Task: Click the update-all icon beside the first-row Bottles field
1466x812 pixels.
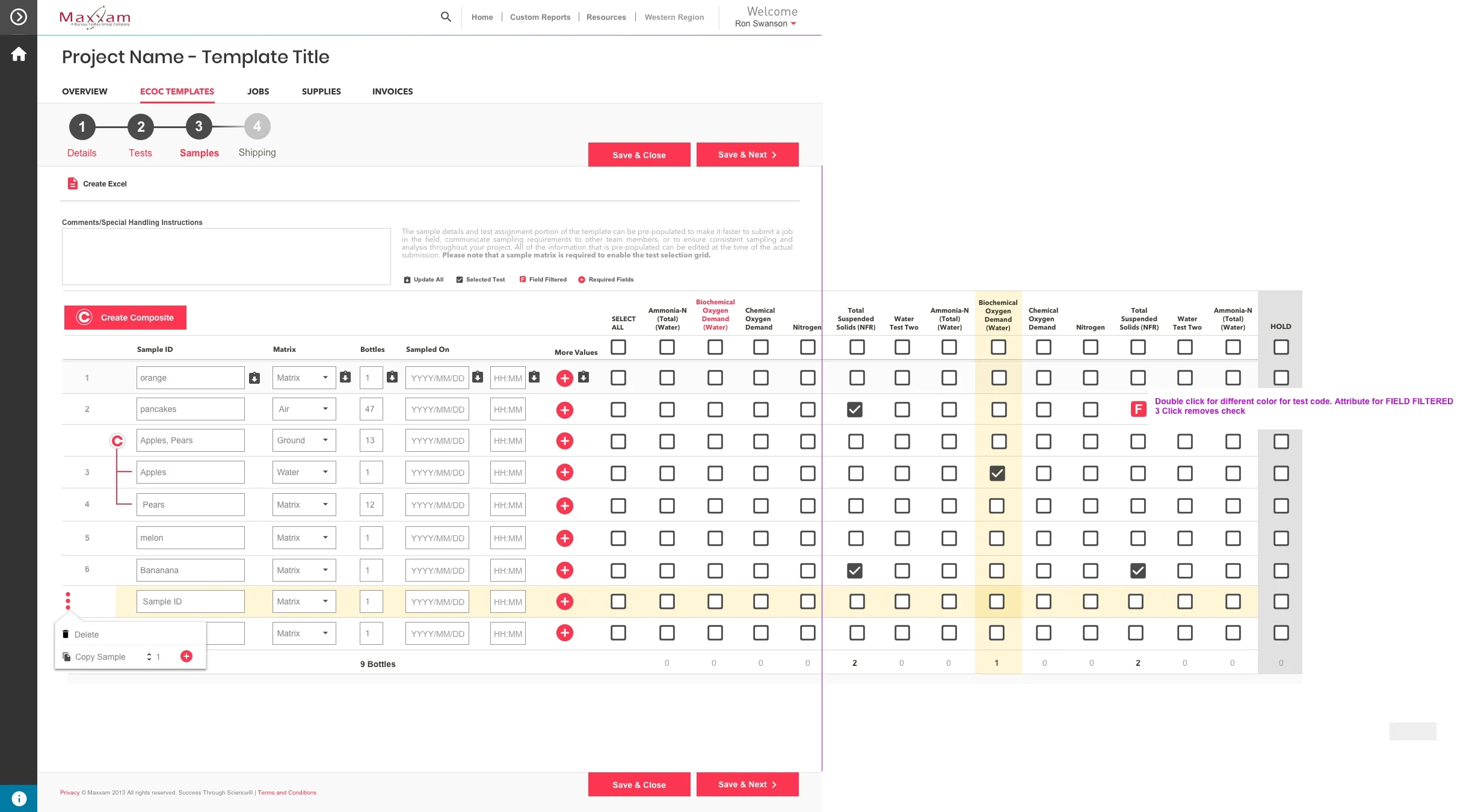Action: click(392, 377)
